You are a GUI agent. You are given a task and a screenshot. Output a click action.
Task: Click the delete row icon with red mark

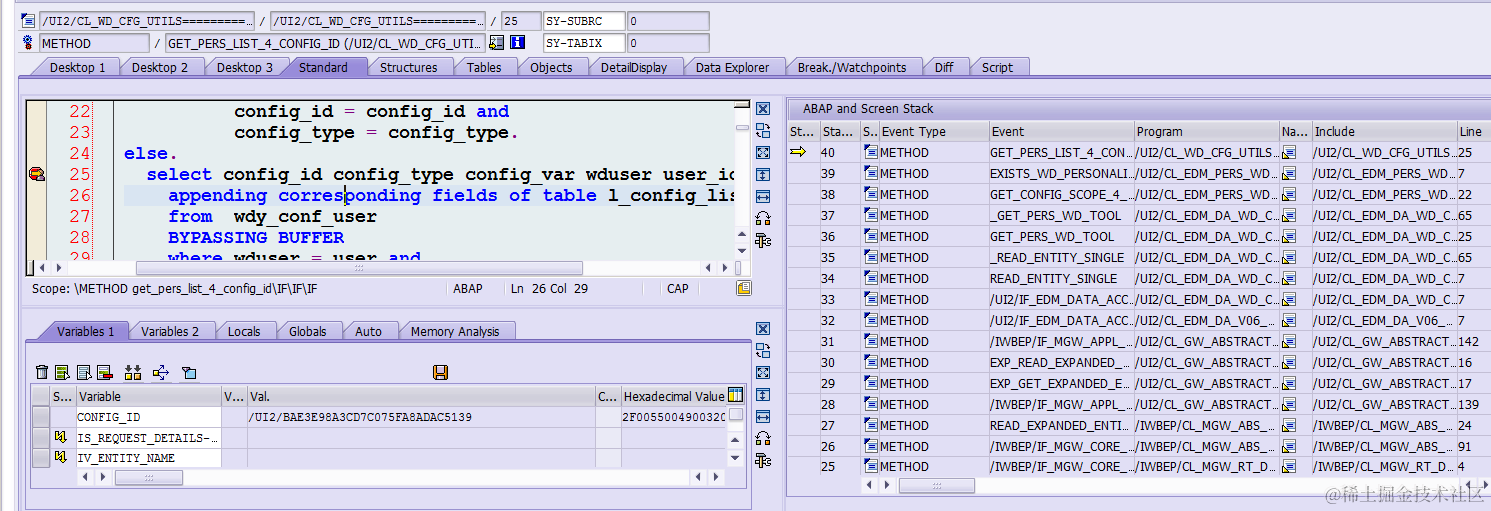point(104,372)
